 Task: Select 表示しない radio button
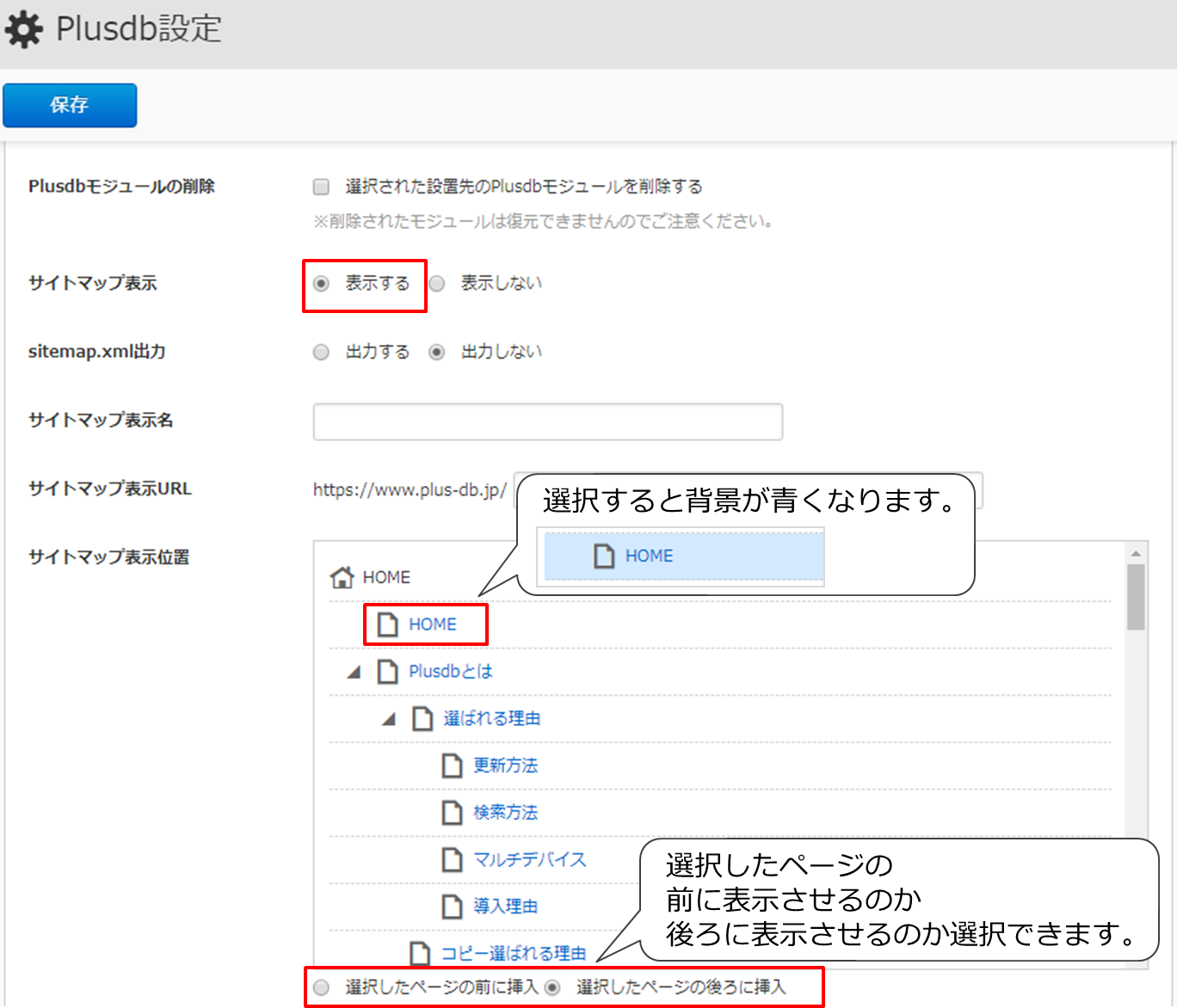437,283
